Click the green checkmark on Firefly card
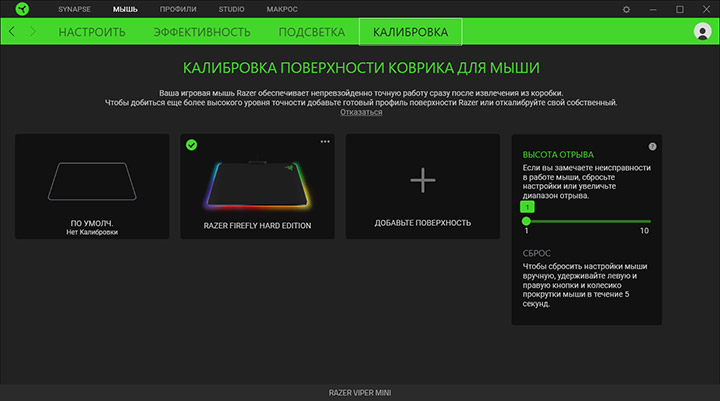Screen dimensions: 720x401 pyautogui.click(x=191, y=145)
